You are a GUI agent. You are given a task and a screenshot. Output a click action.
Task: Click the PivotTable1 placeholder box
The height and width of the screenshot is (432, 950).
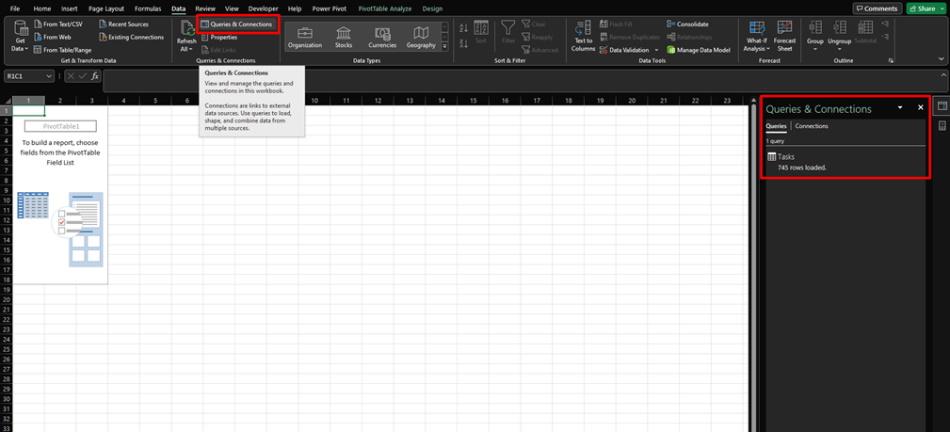click(61, 126)
